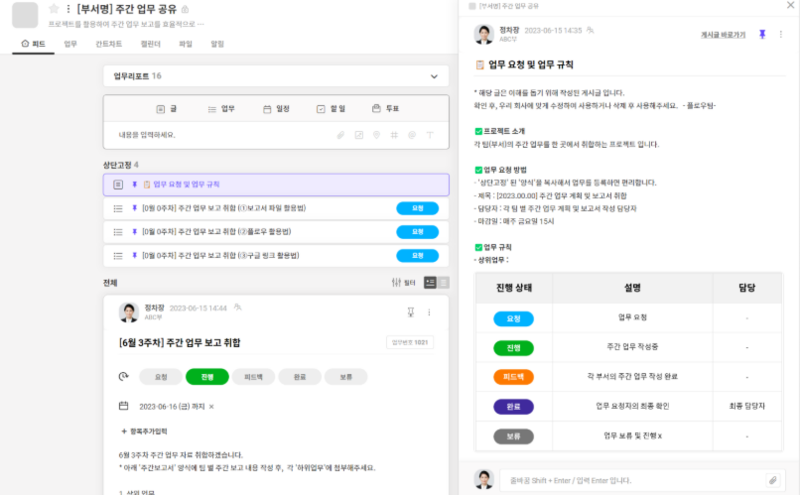Select 투표 post type in composer

[x=386, y=109]
